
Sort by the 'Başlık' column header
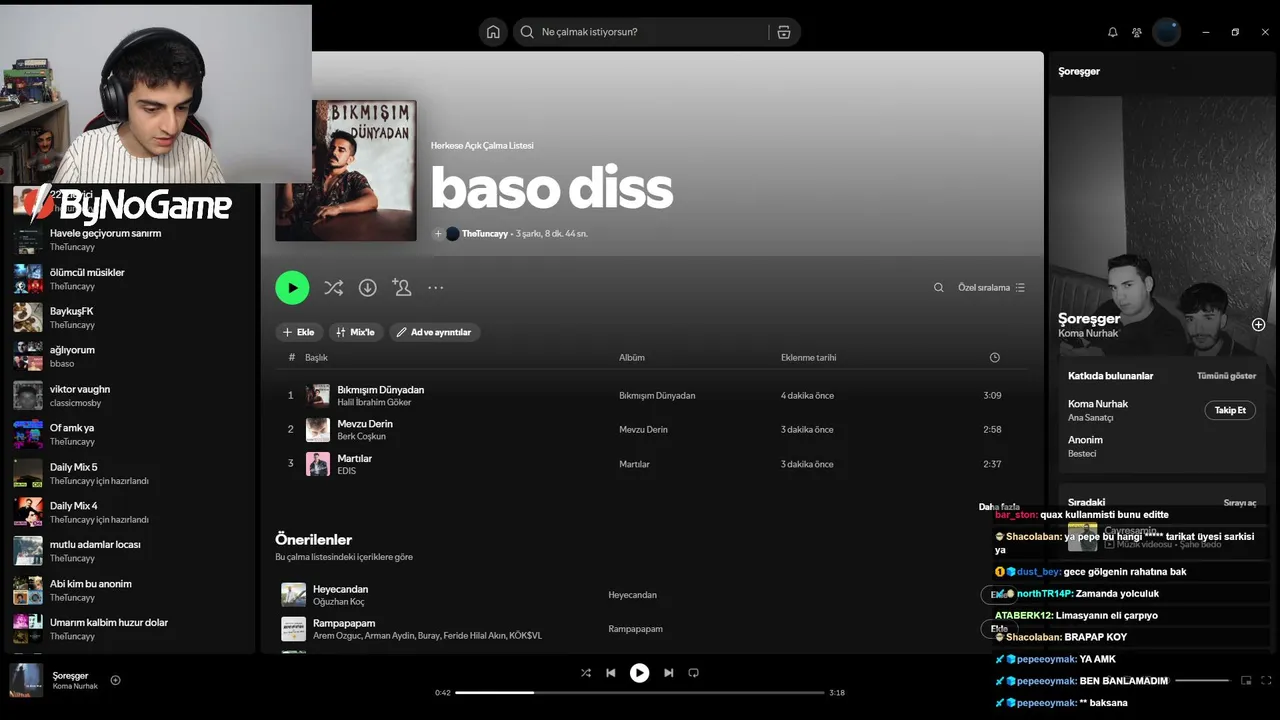[316, 357]
